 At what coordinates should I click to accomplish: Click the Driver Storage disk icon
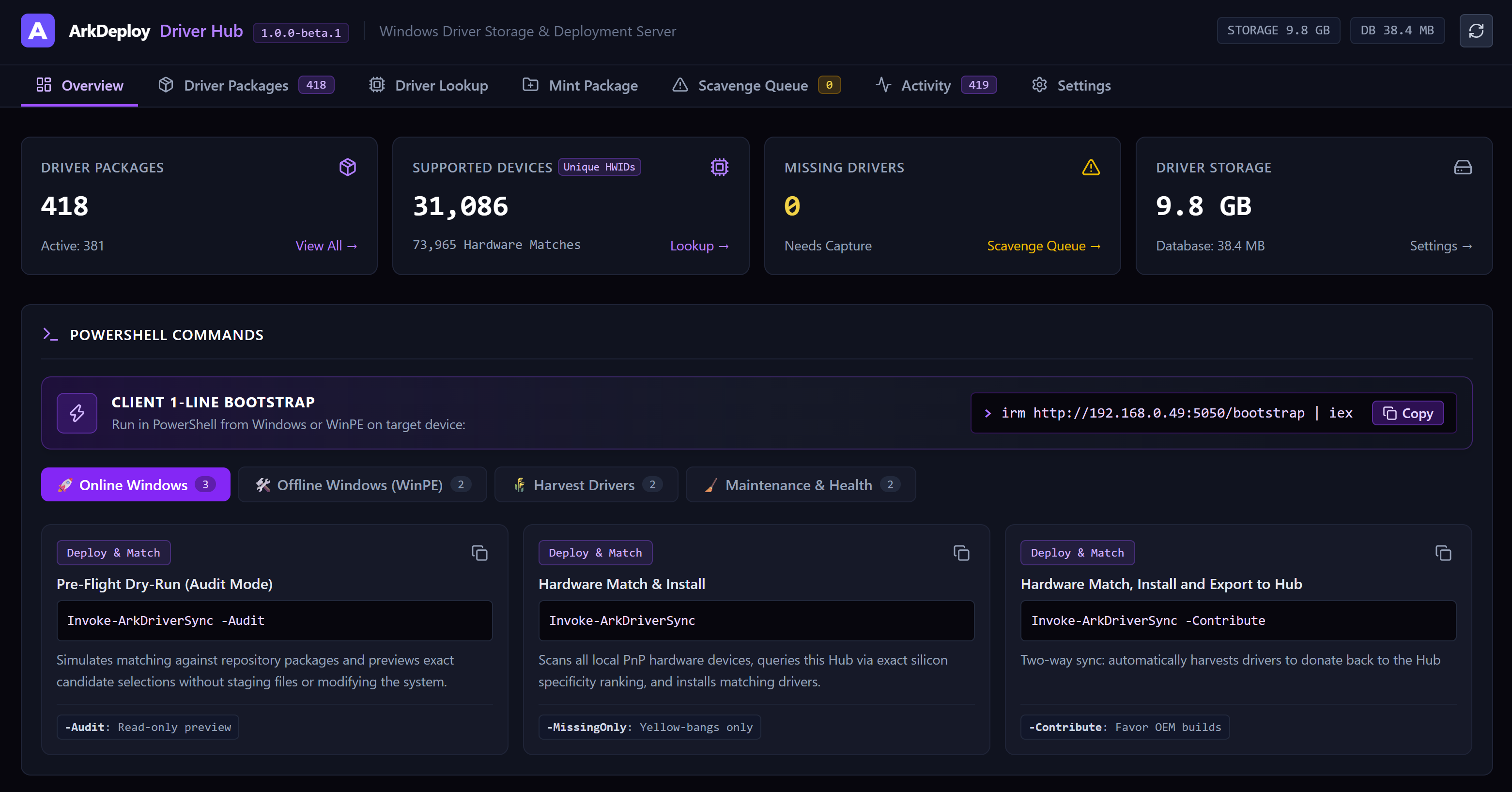[1463, 167]
